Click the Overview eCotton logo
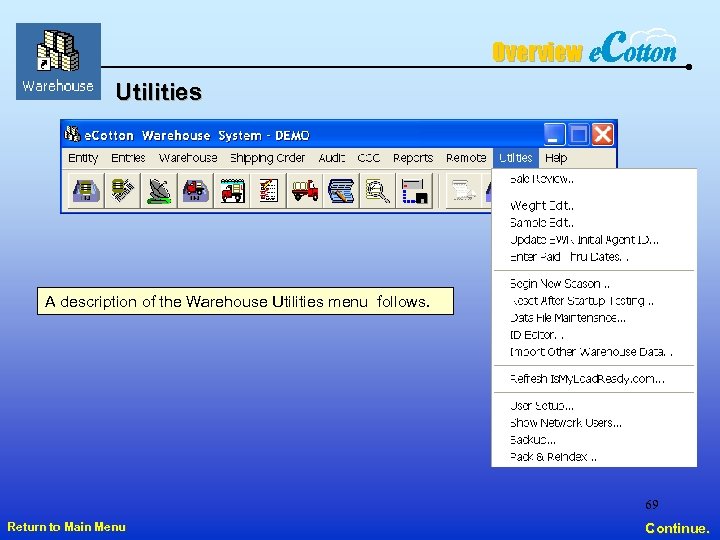720x540 pixels. pos(585,47)
